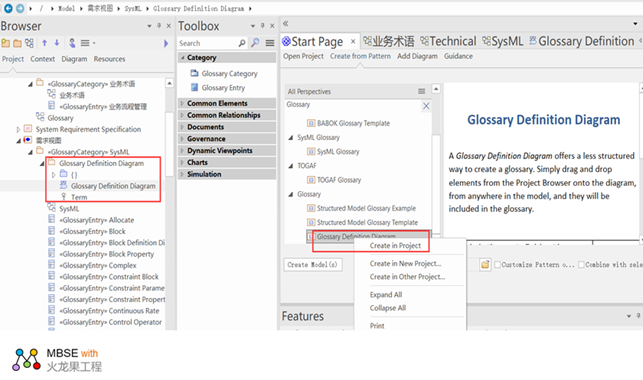The height and width of the screenshot is (380, 643).
Task: Select the Glossary Category toolbox item
Action: (x=224, y=73)
